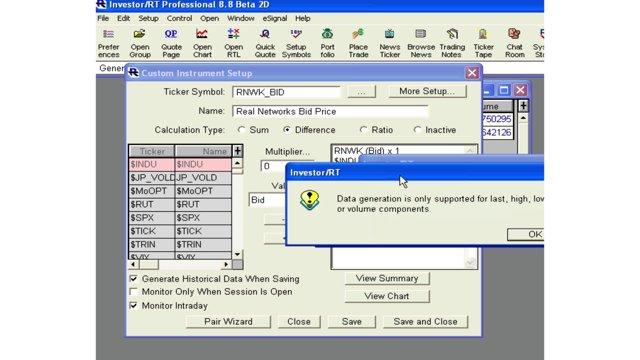Open the eSignal menu
The image size is (640, 360).
tap(275, 18)
